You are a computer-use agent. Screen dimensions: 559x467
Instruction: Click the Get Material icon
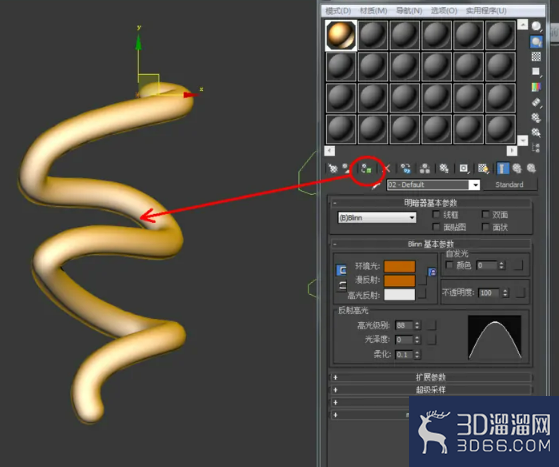pos(333,168)
